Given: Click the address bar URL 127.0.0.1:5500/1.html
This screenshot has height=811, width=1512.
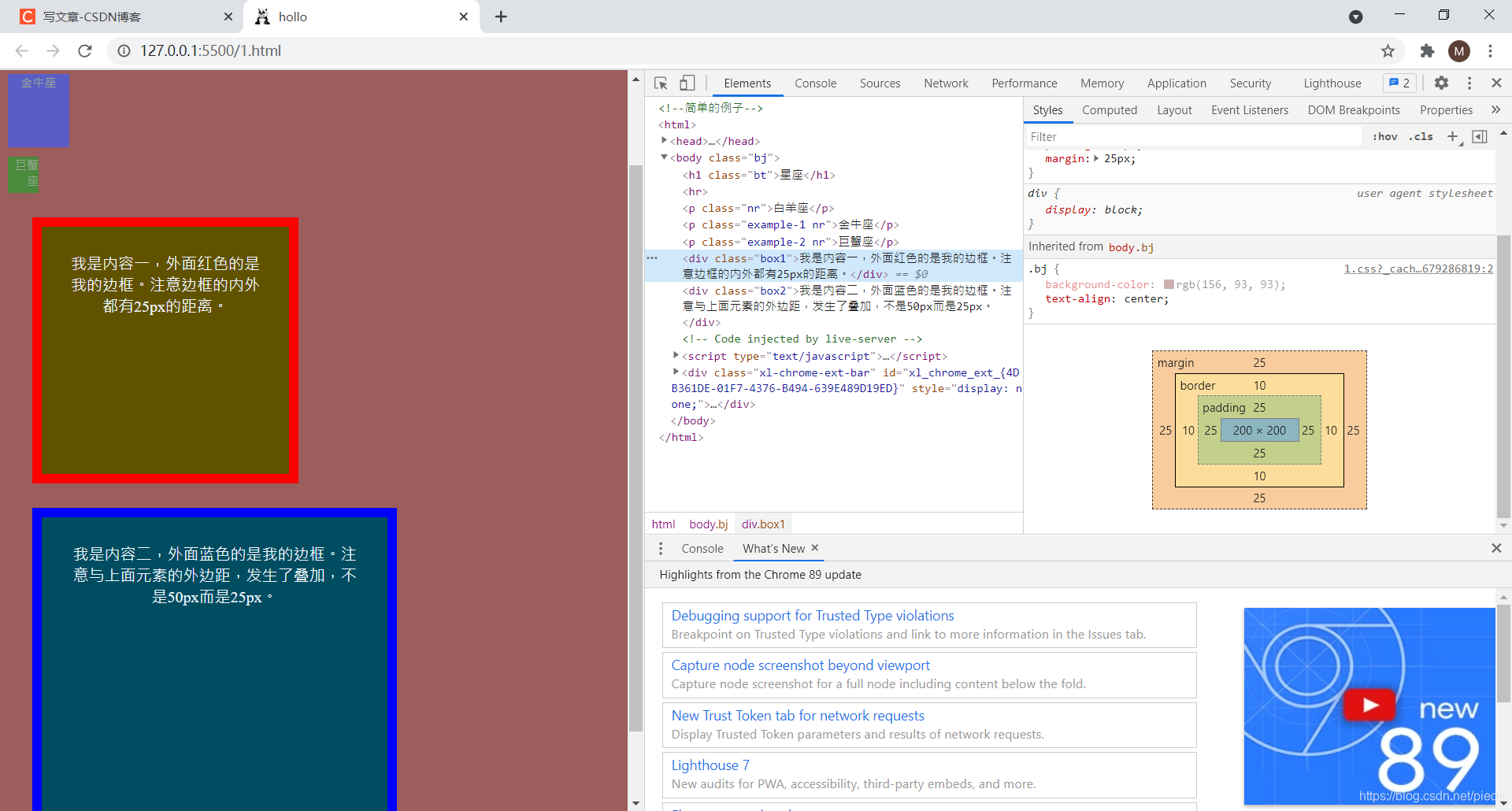Looking at the screenshot, I should (x=210, y=50).
